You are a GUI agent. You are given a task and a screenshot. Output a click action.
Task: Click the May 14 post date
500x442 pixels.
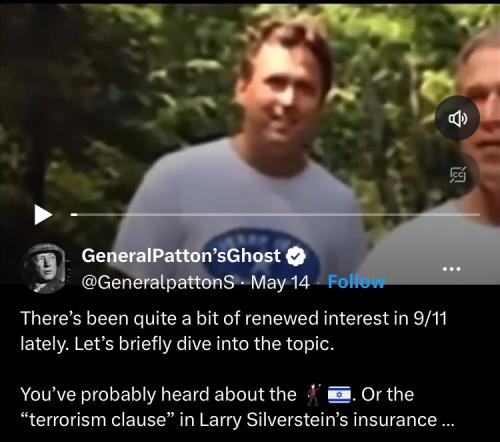(x=280, y=283)
